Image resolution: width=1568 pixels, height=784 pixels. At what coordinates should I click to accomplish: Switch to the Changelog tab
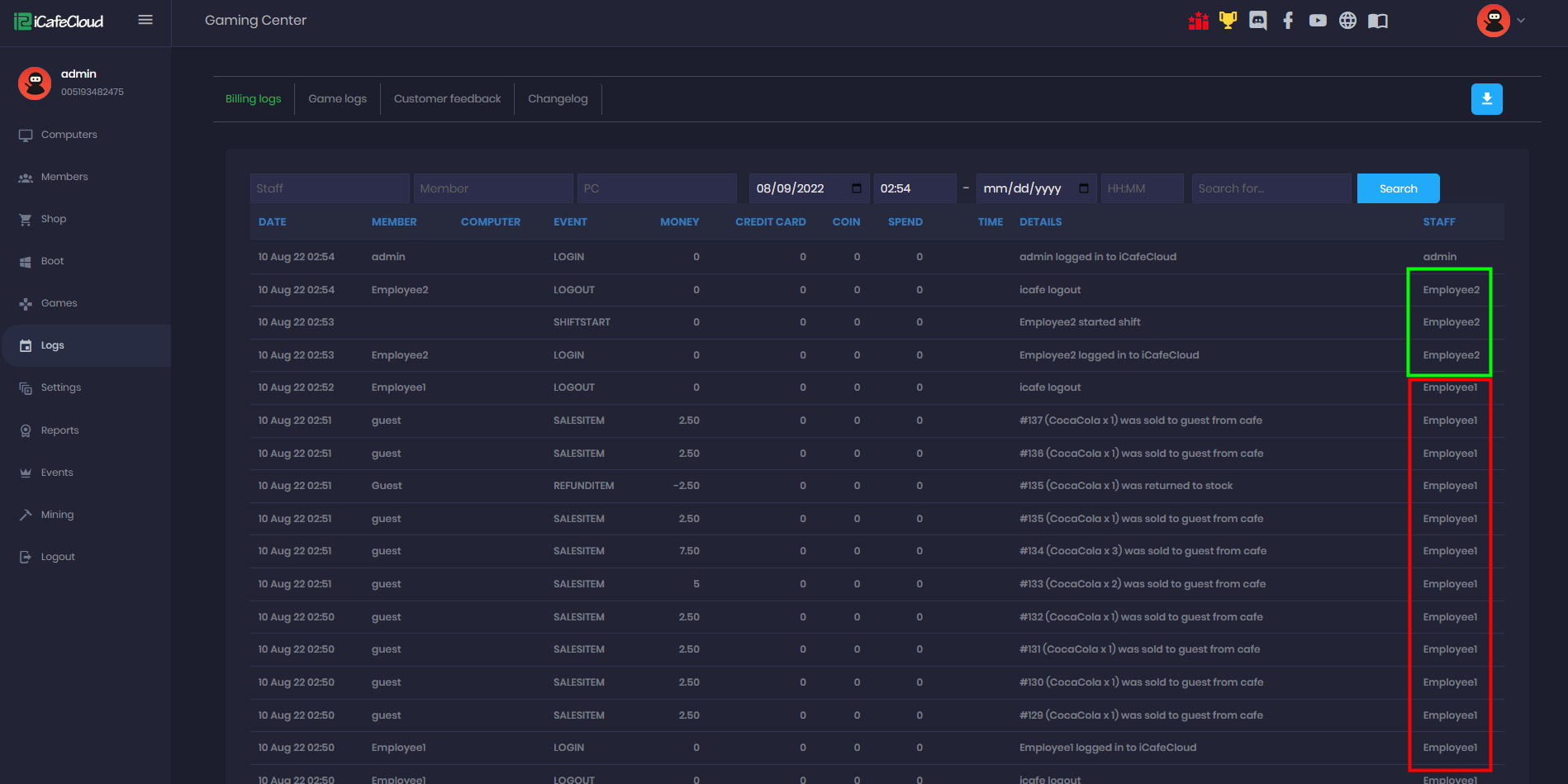pyautogui.click(x=558, y=99)
